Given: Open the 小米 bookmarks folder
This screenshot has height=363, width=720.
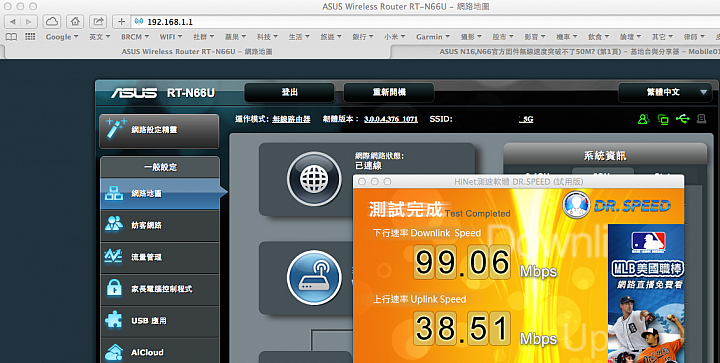Looking at the screenshot, I should click(395, 37).
